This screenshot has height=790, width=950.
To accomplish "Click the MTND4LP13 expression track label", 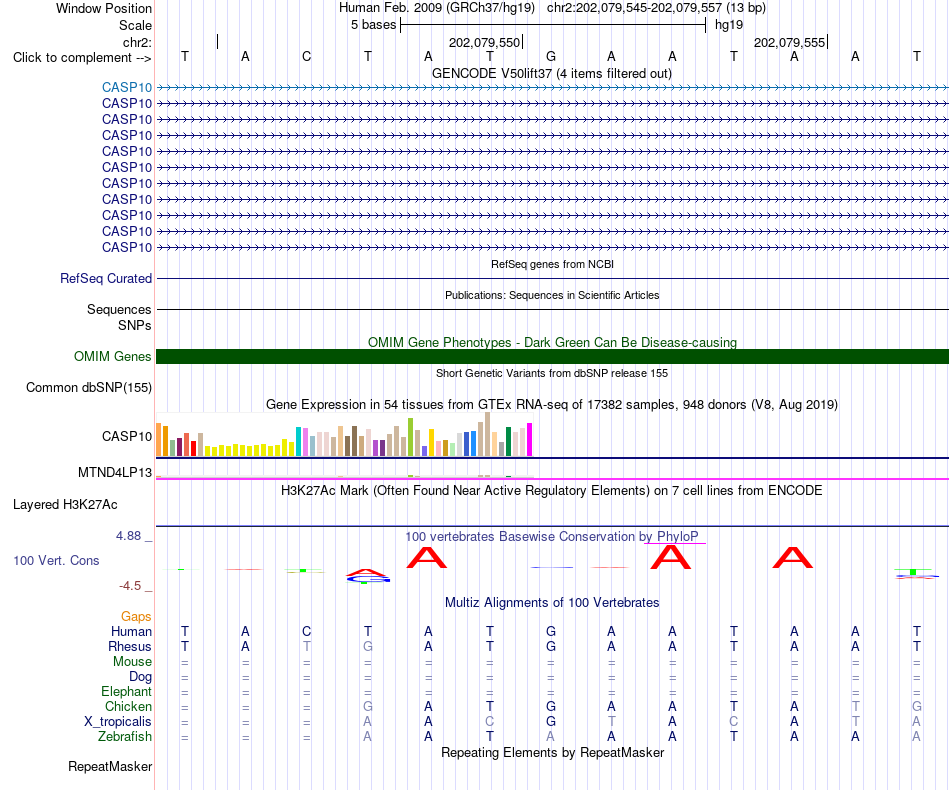I will click(115, 473).
